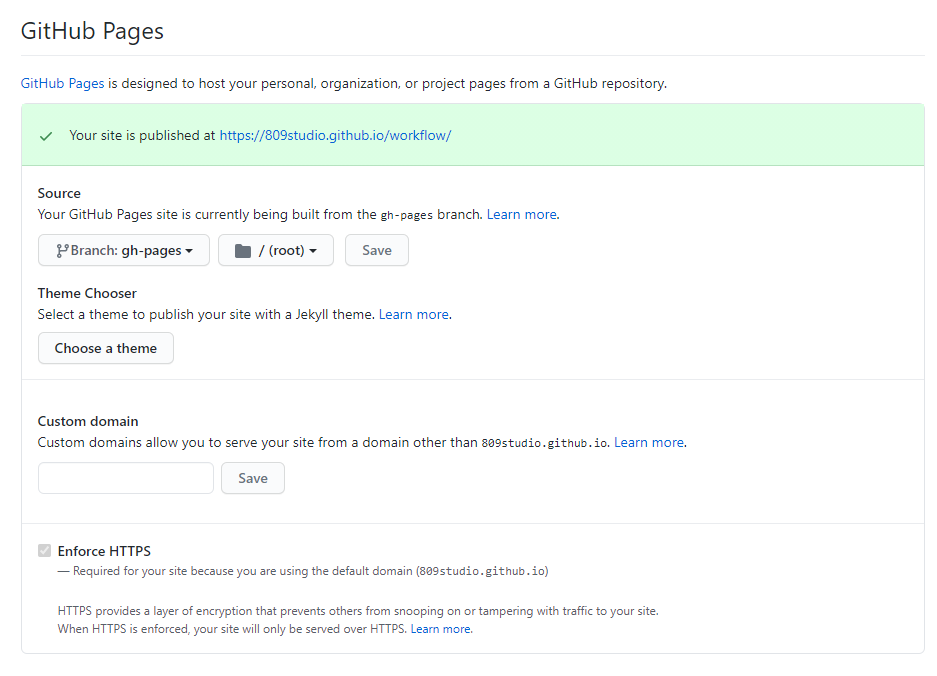Open the published 809studio.github.io/workflow link
Image resolution: width=937 pixels, height=676 pixels.
[335, 135]
